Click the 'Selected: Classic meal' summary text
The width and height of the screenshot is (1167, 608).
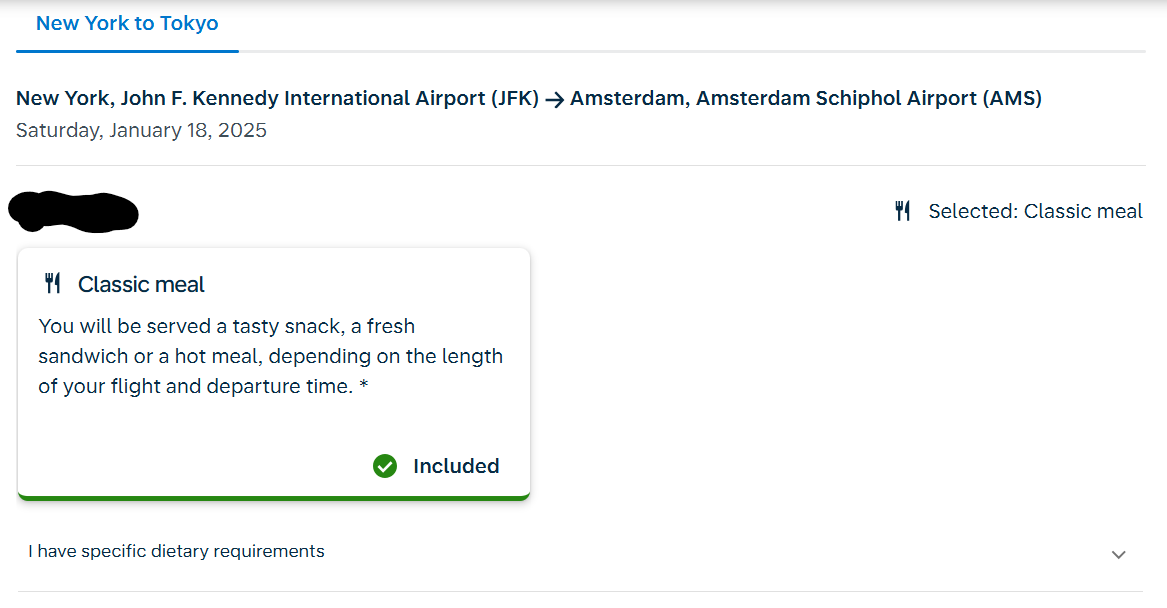[1035, 211]
